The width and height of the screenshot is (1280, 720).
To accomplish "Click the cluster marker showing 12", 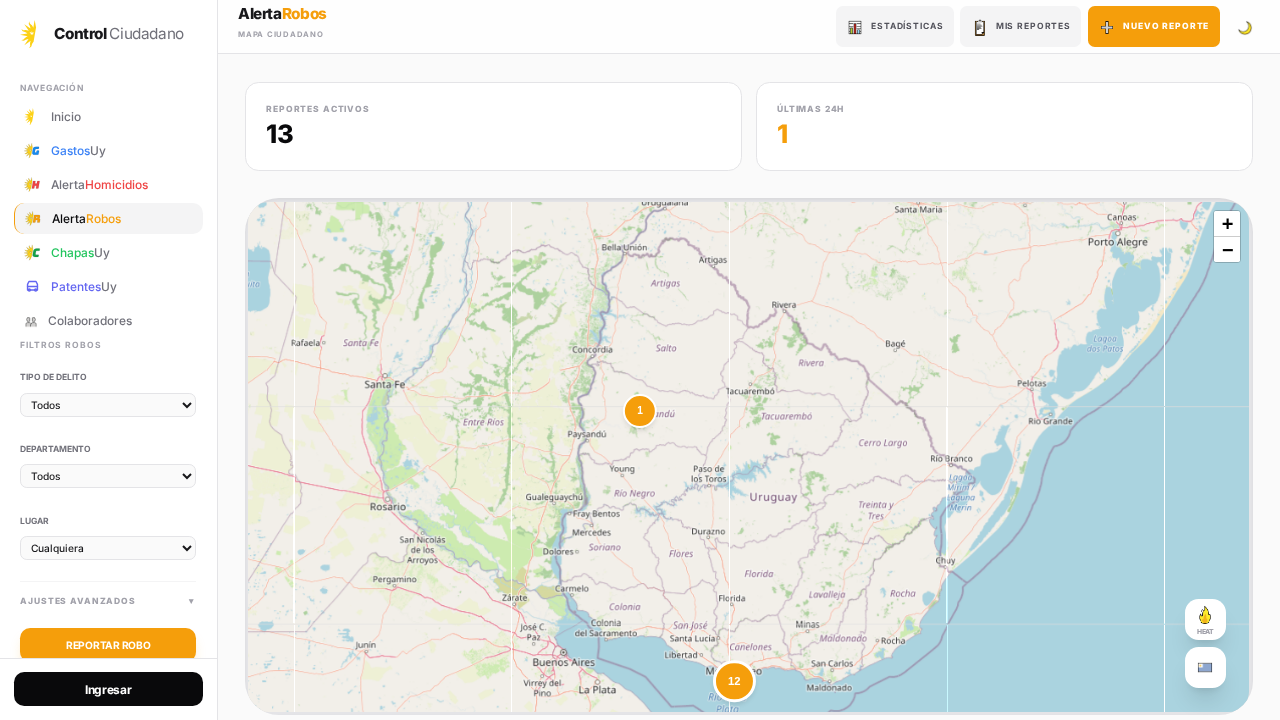I will pyautogui.click(x=734, y=681).
